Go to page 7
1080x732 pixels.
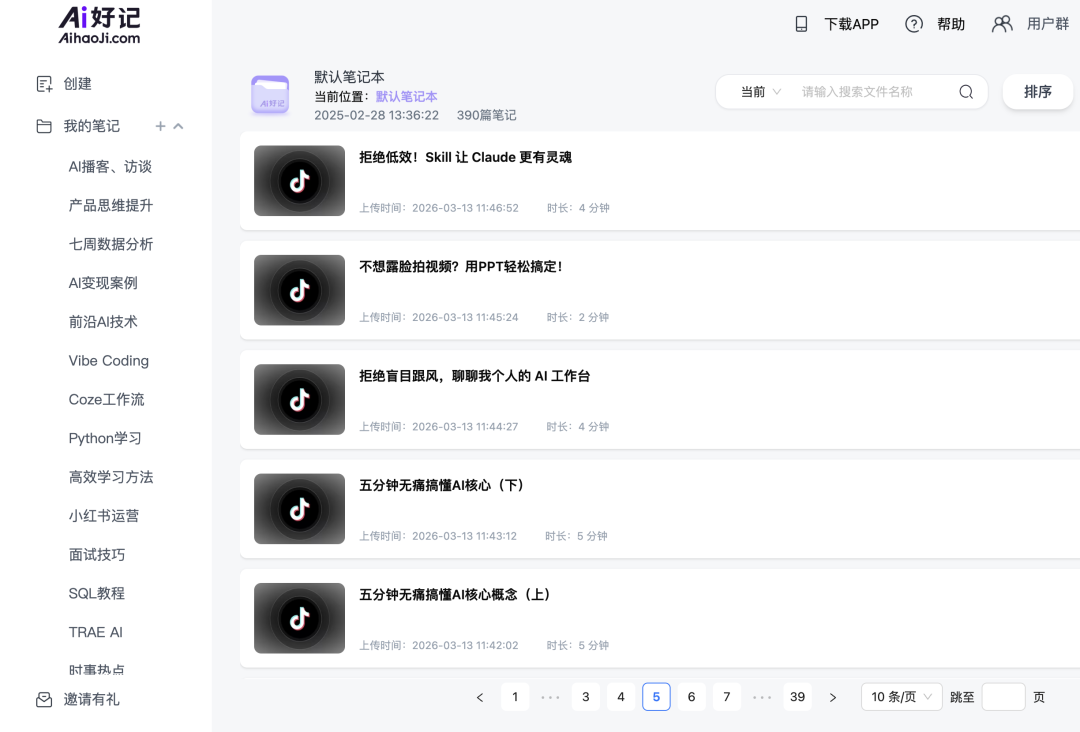click(x=727, y=697)
